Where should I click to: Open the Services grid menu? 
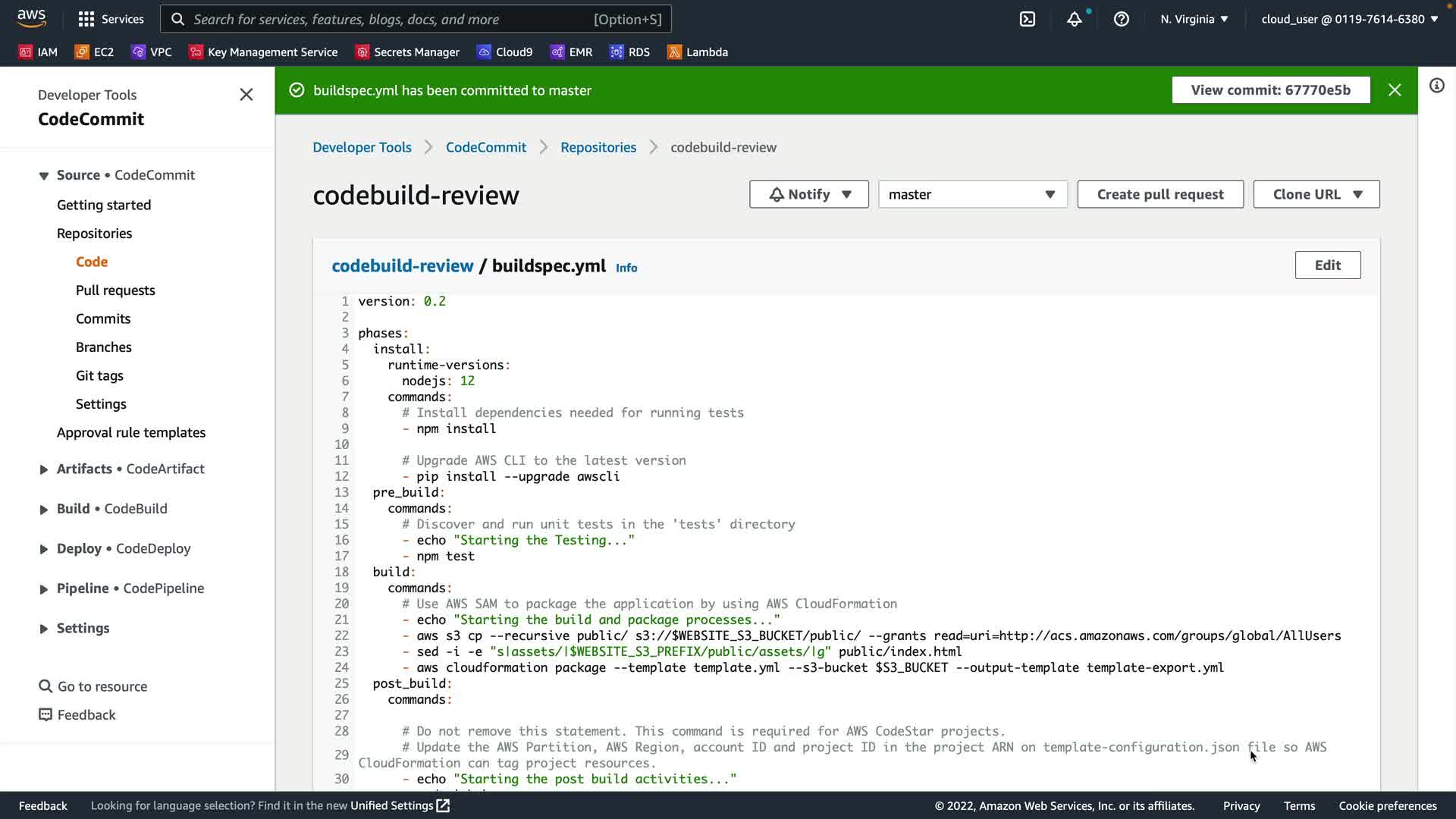coord(111,19)
